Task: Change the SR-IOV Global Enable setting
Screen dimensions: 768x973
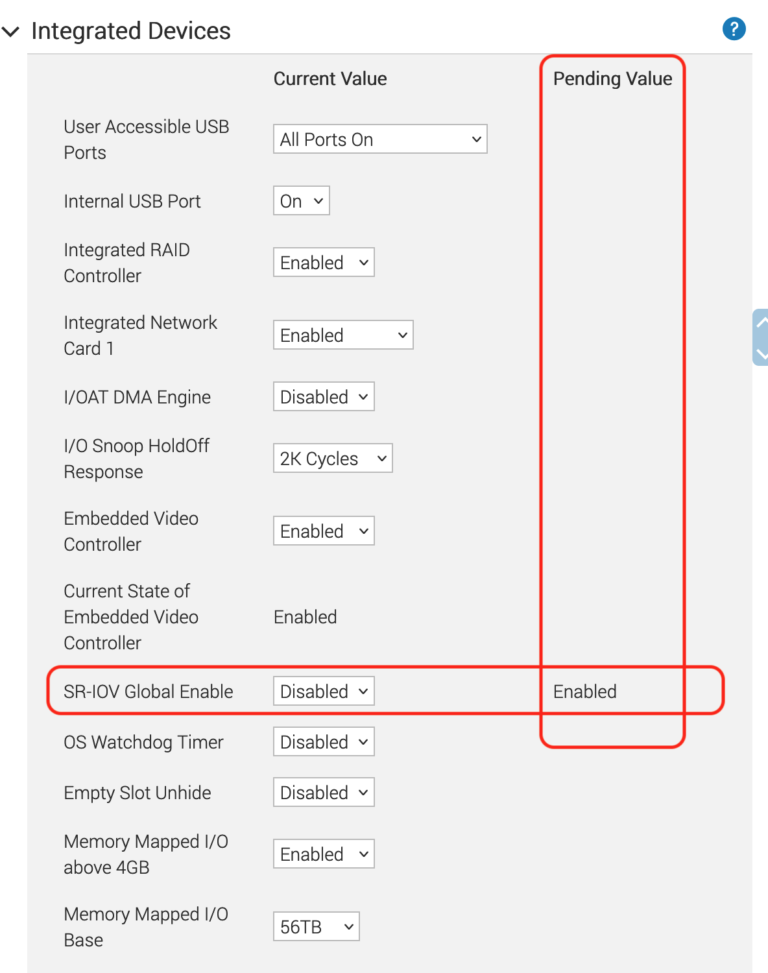Action: click(323, 690)
